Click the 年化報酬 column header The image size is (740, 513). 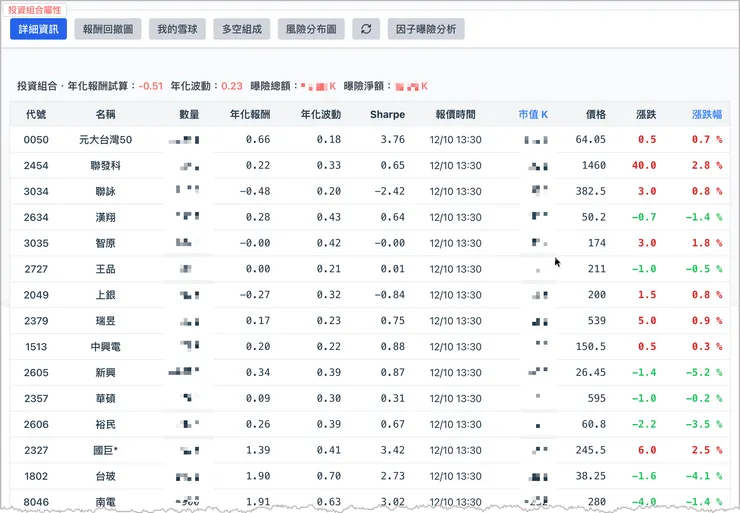[250, 114]
